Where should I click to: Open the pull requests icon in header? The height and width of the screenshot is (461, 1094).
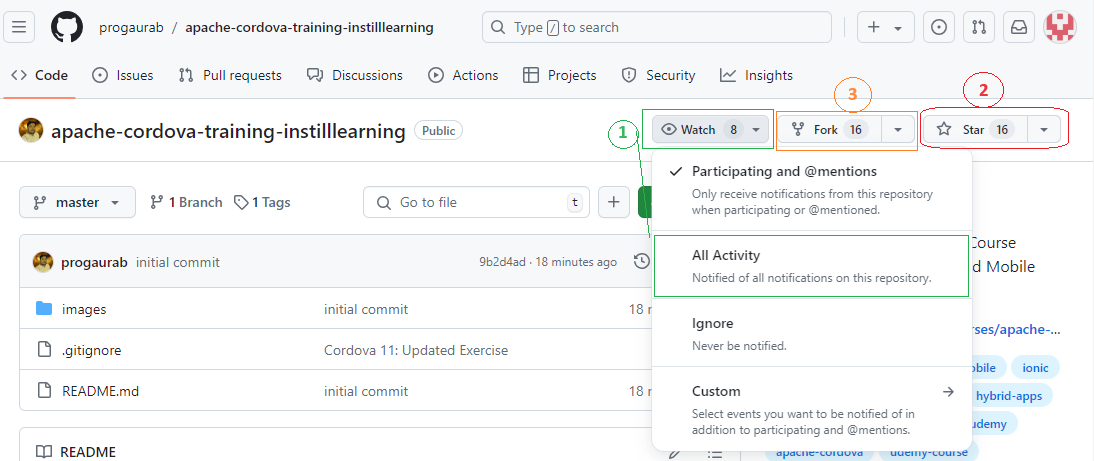(x=978, y=27)
